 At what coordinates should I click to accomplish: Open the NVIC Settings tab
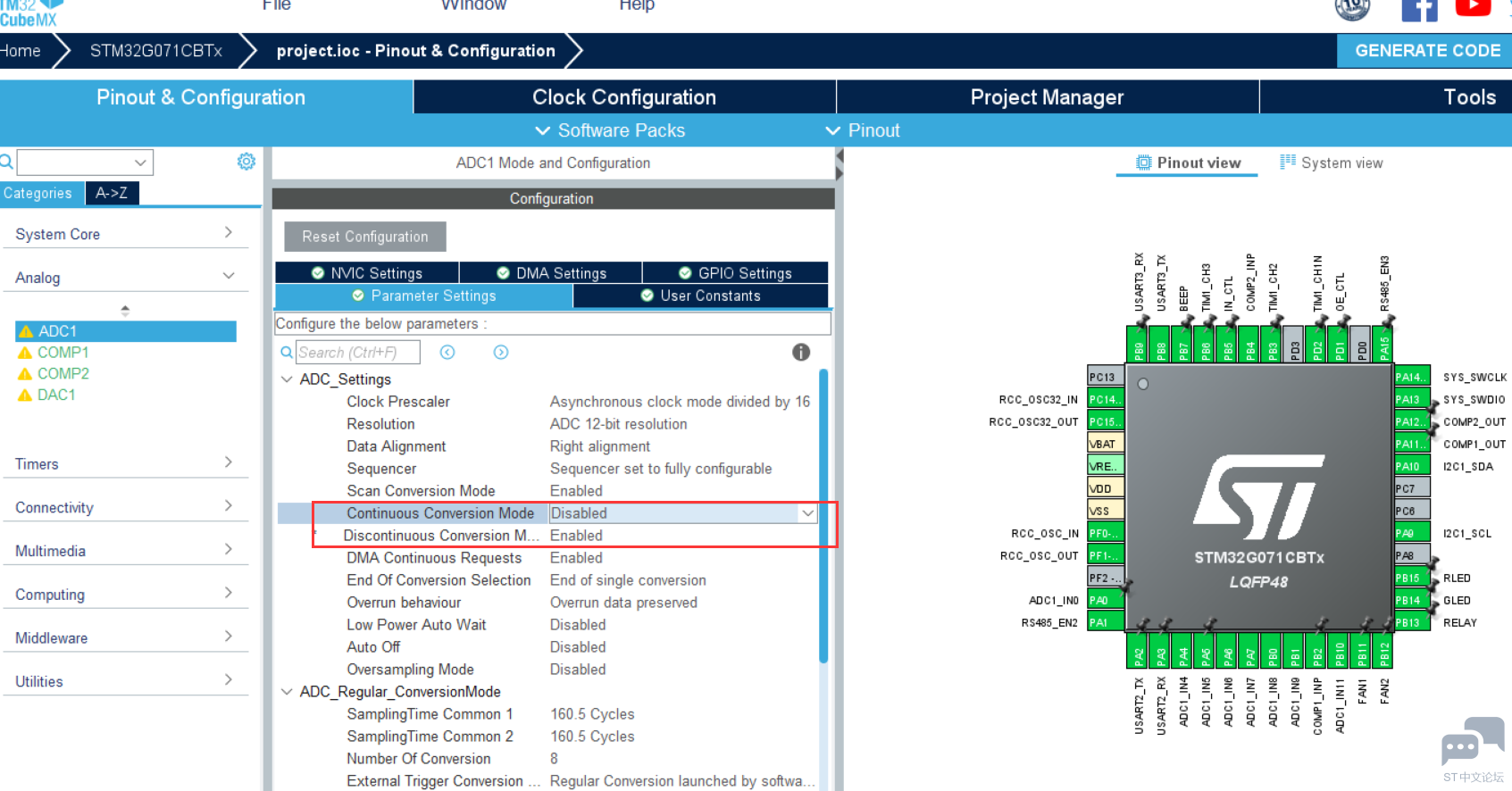367,273
